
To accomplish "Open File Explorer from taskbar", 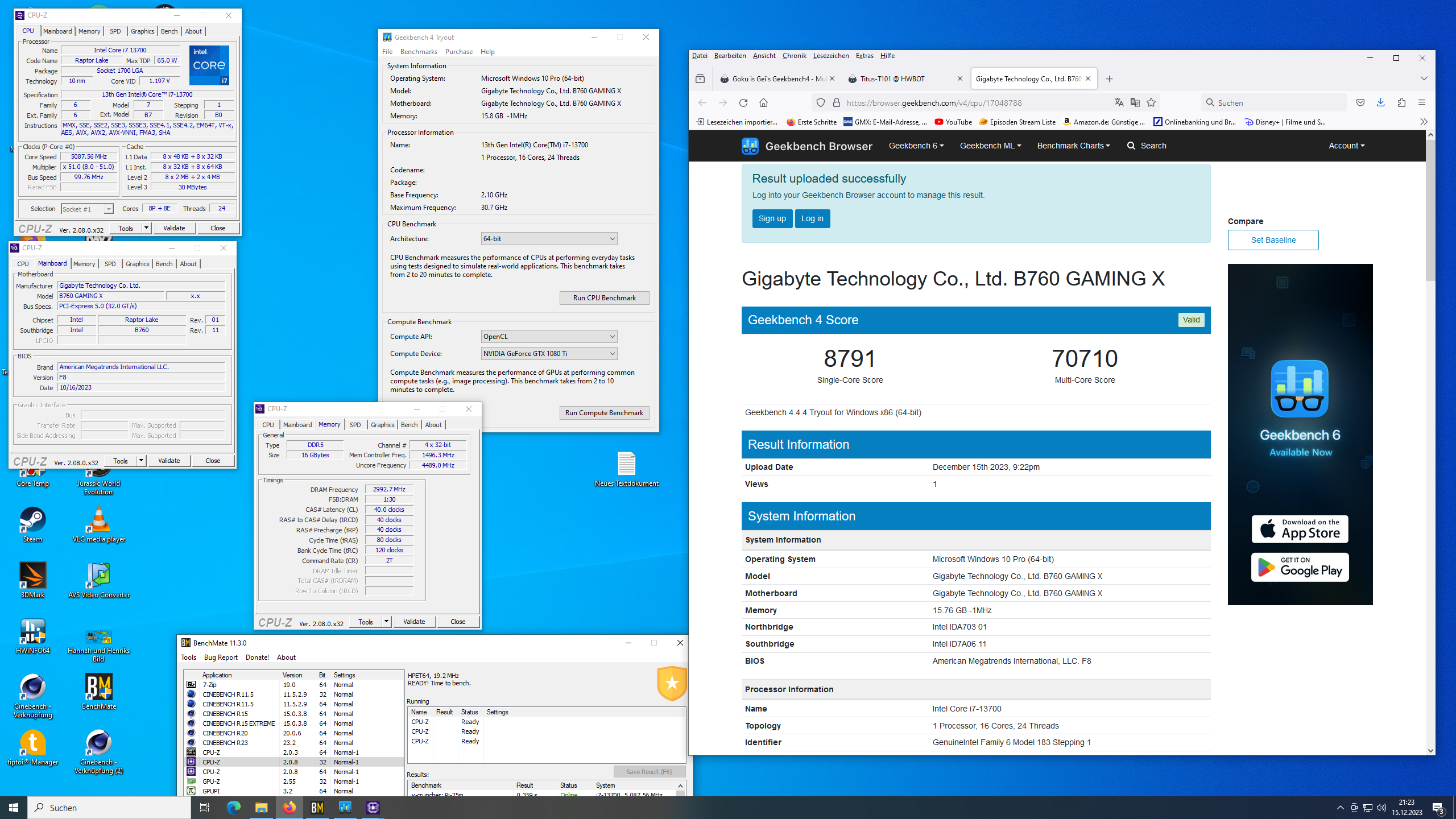I will 261,808.
